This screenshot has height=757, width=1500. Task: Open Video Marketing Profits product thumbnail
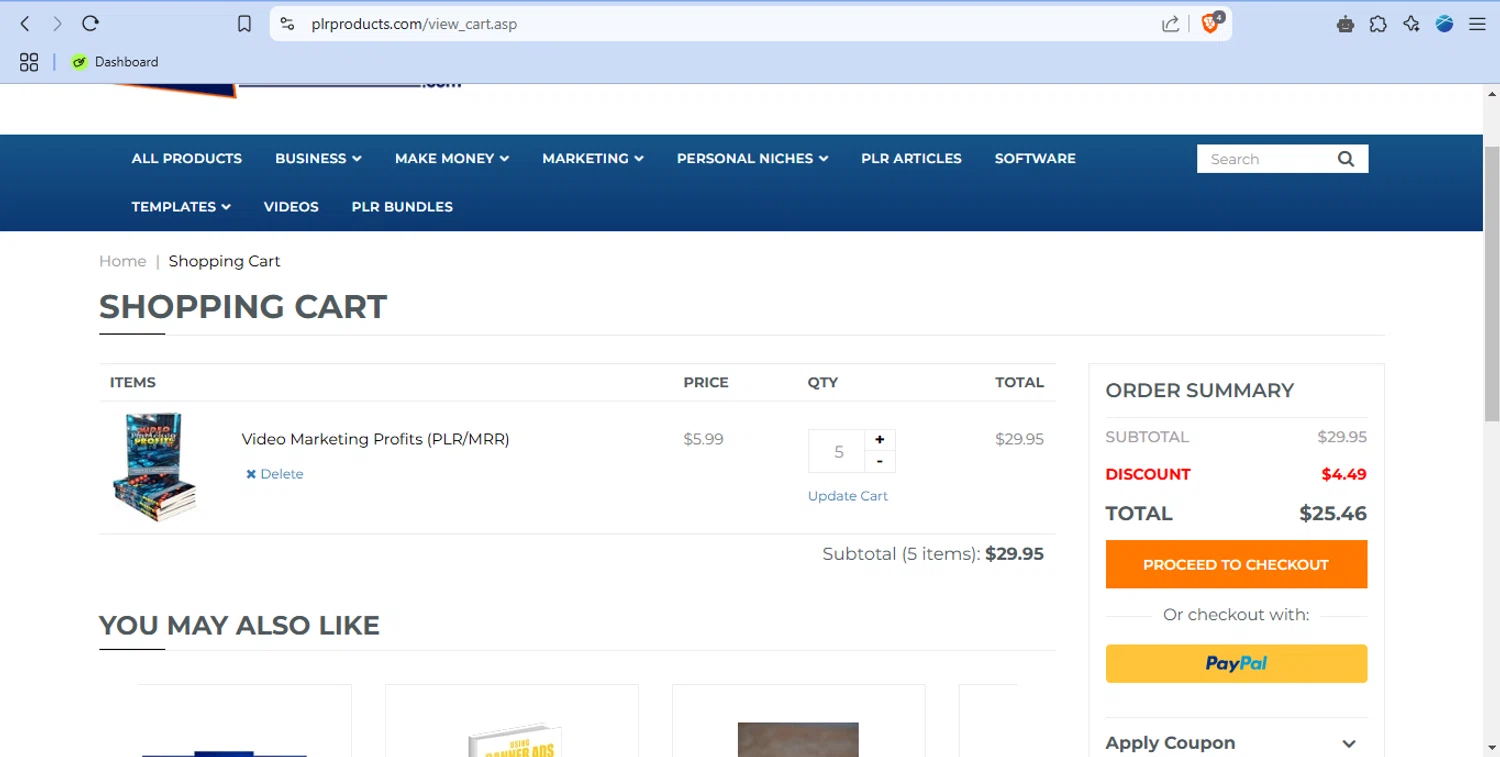(155, 466)
